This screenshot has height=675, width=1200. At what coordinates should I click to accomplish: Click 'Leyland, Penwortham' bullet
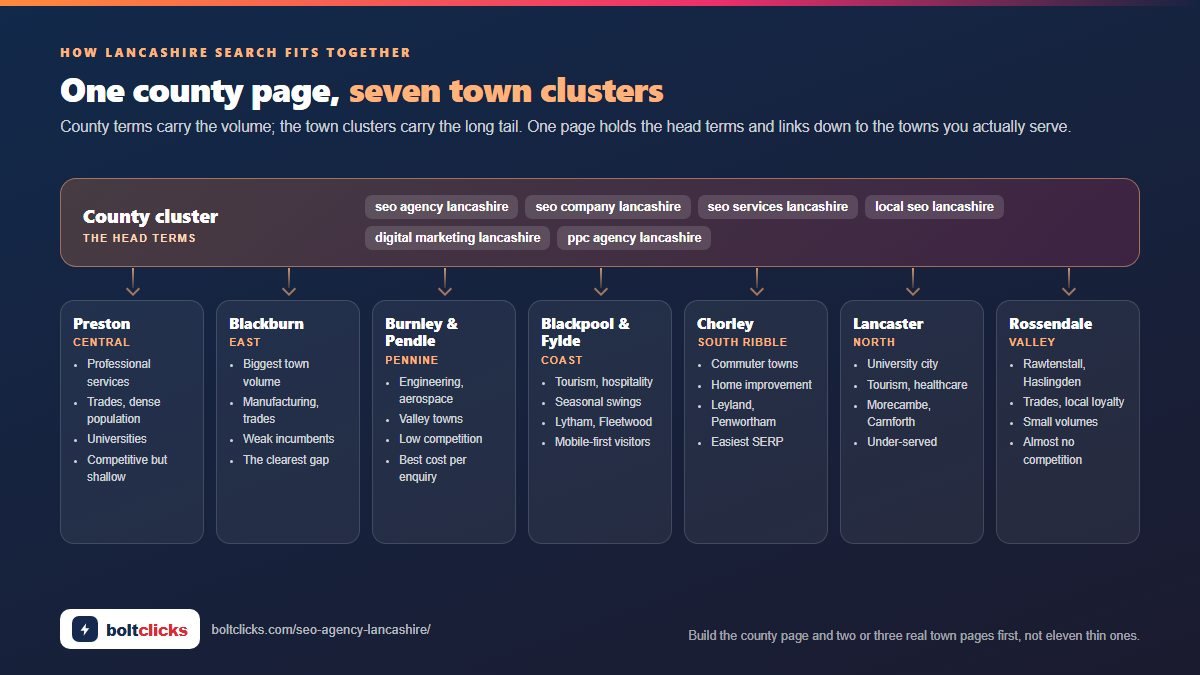(744, 414)
